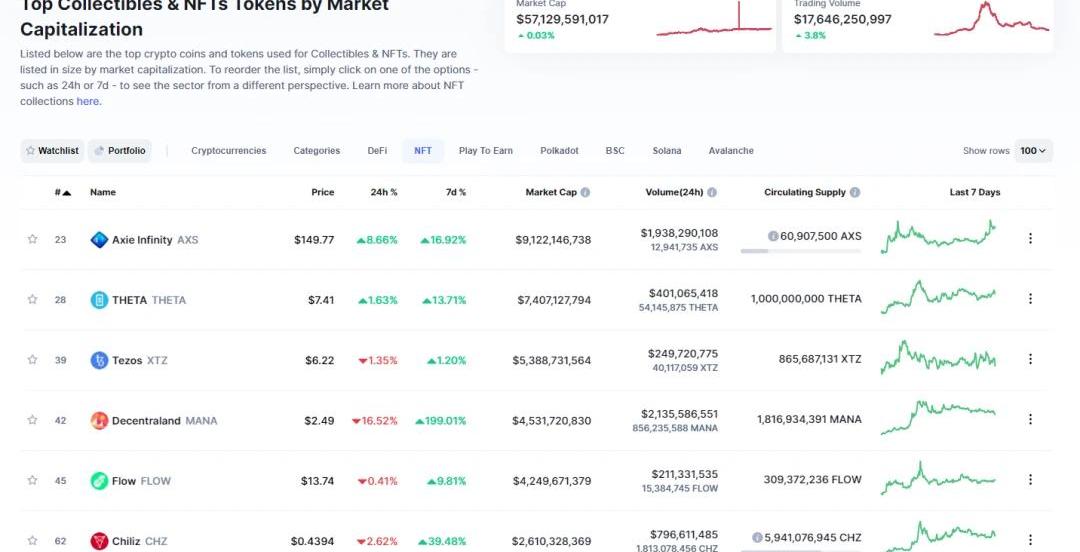Switch to the Avalanche tab
Image resolution: width=1080 pixels, height=552 pixels.
[x=731, y=150]
